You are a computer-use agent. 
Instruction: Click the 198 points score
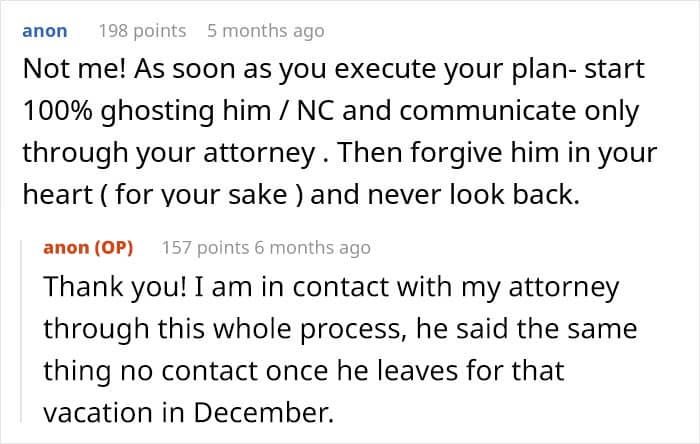[142, 31]
